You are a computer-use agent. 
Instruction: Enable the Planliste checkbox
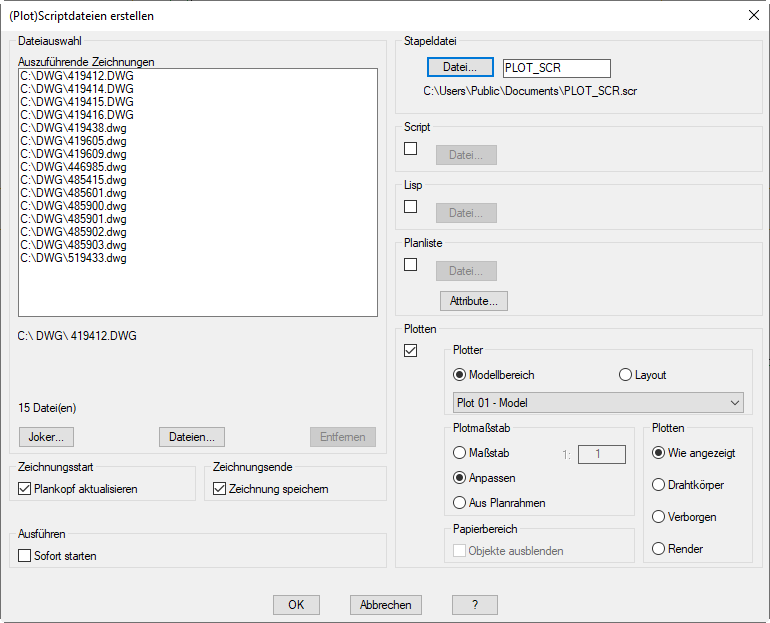(410, 265)
